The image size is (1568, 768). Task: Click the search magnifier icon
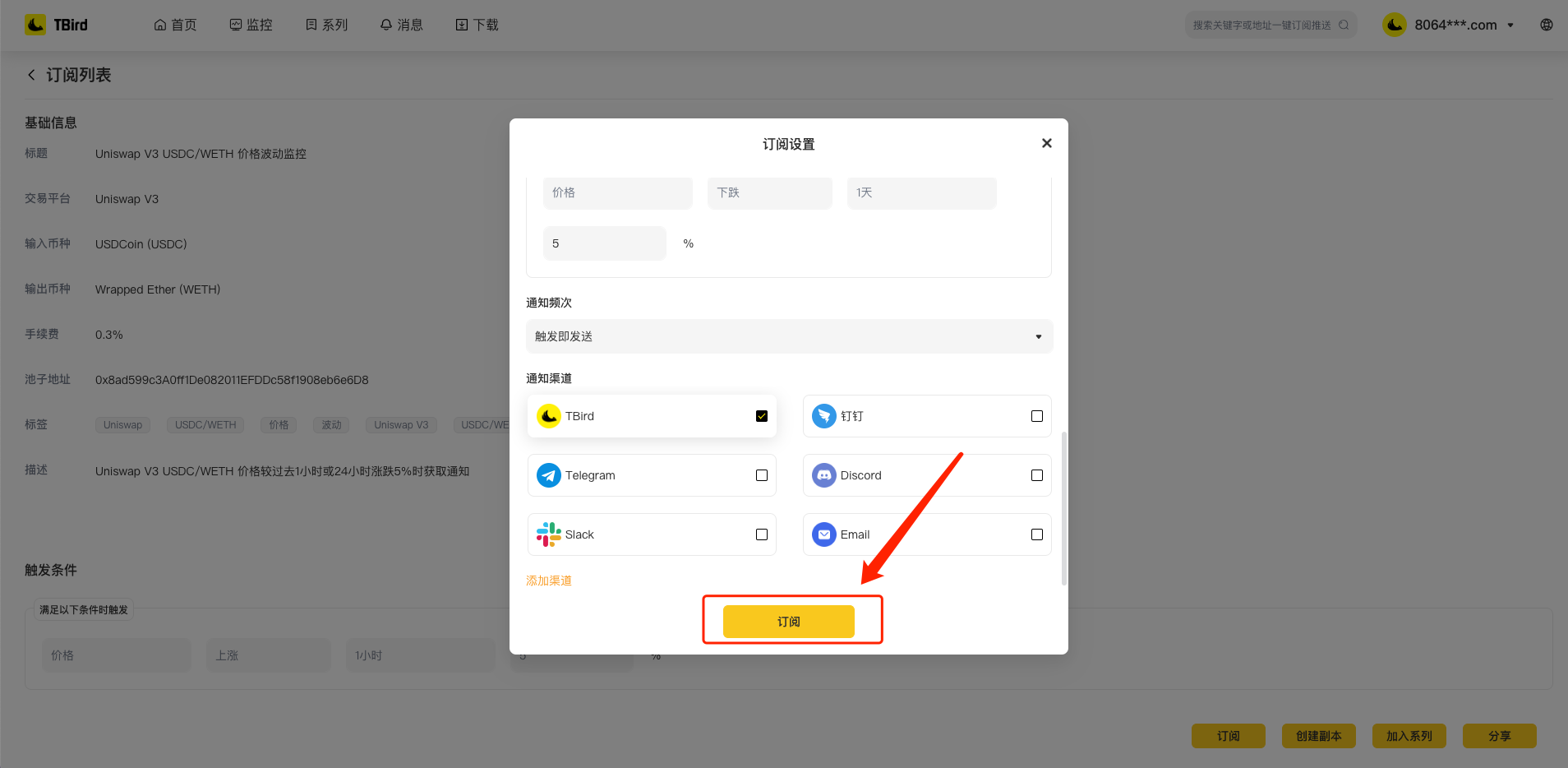[x=1344, y=25]
